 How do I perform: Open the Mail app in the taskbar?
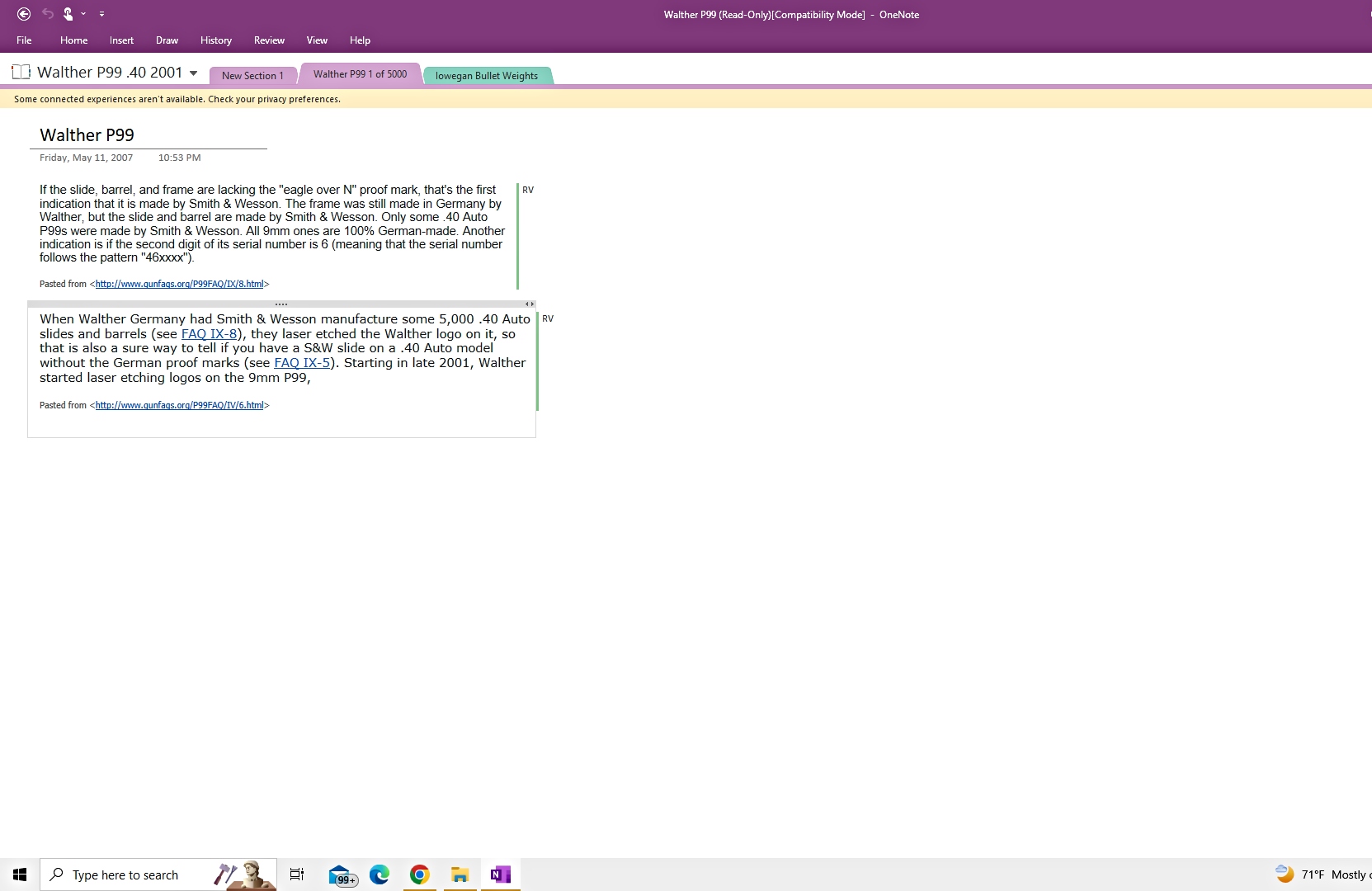coord(341,874)
